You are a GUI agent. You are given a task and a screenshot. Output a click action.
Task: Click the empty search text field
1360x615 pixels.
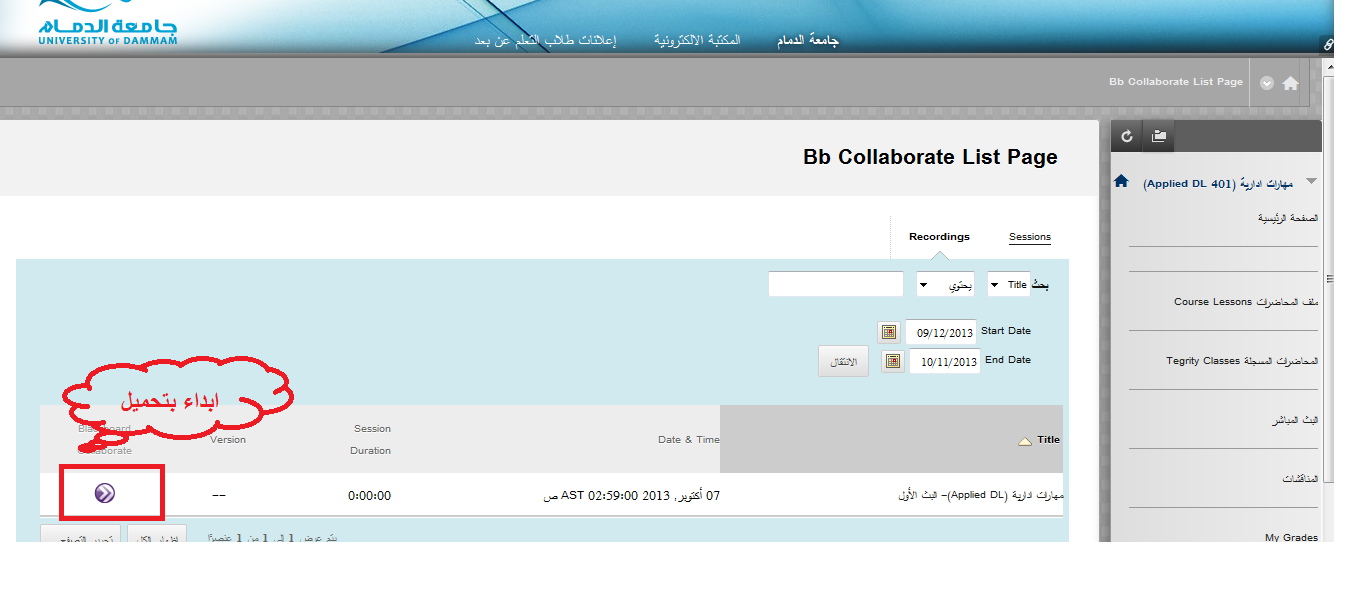[x=836, y=285]
